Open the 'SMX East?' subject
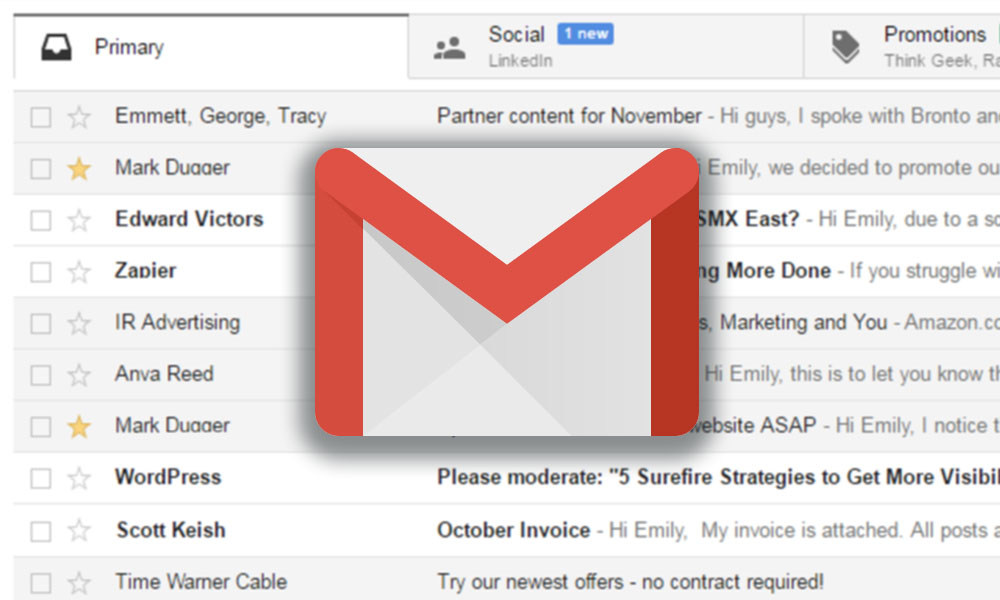 point(749,219)
